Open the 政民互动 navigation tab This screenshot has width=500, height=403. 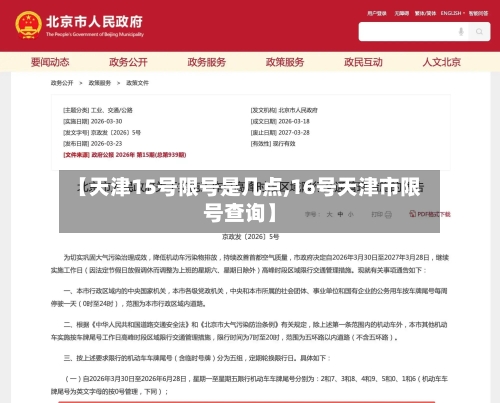[x=363, y=62]
